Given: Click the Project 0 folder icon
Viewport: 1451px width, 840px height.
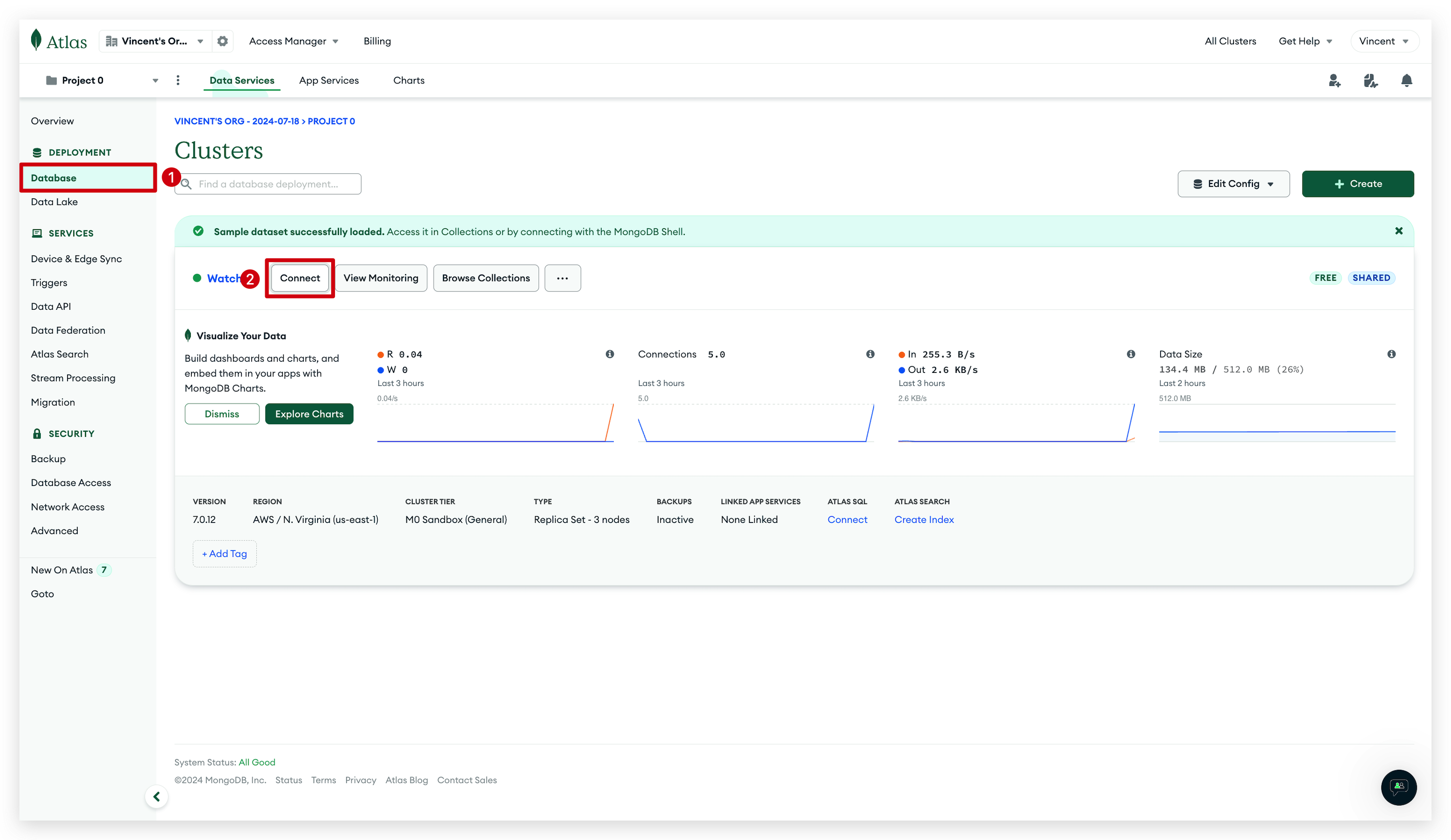Looking at the screenshot, I should 51,80.
